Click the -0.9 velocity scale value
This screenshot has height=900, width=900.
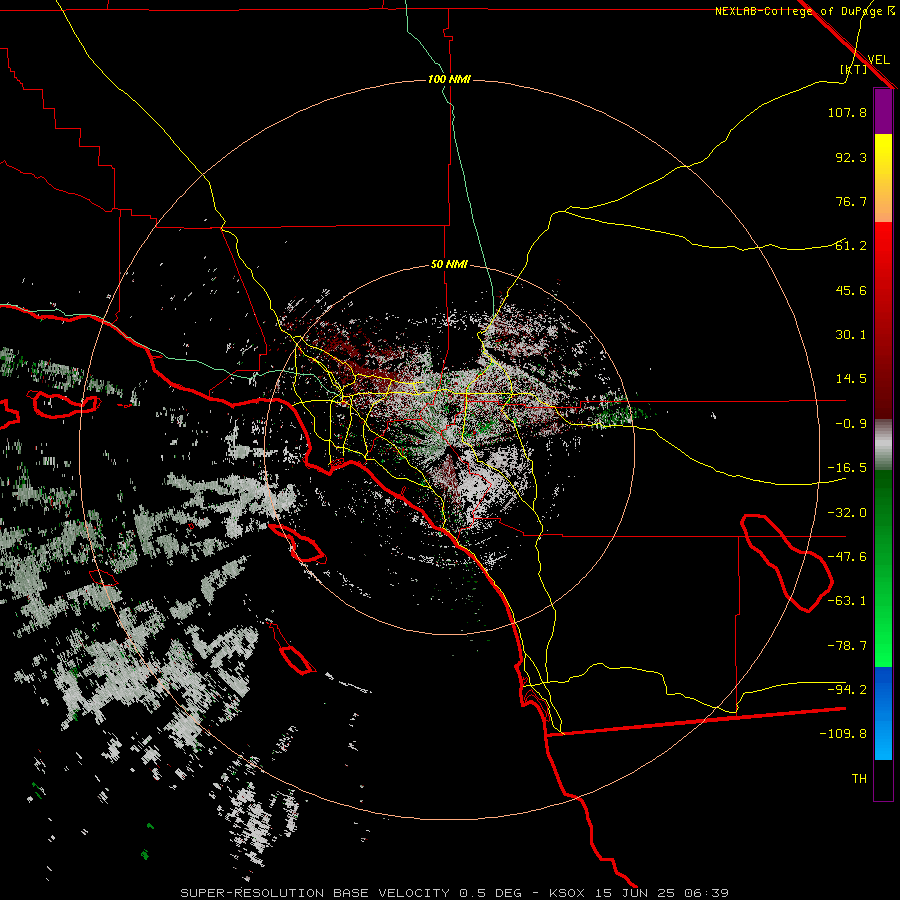[x=851, y=424]
